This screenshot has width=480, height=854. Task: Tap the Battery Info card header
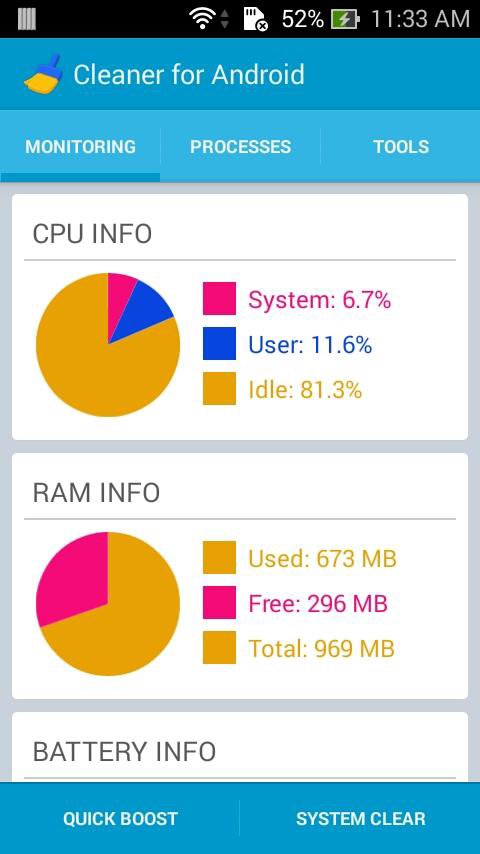click(x=124, y=752)
